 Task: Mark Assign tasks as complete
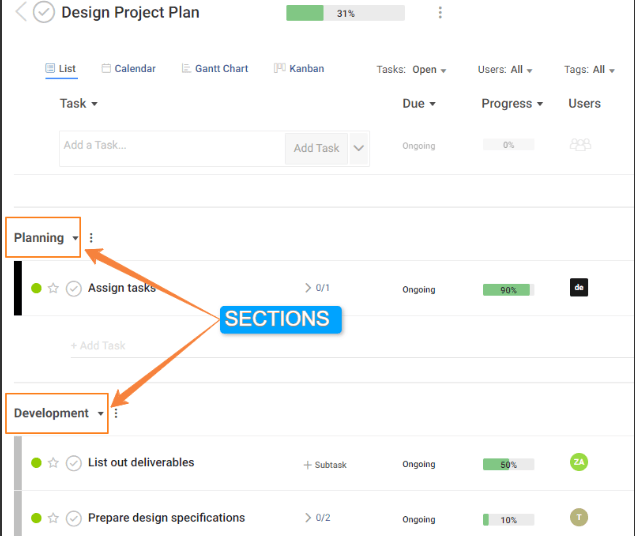pyautogui.click(x=74, y=288)
